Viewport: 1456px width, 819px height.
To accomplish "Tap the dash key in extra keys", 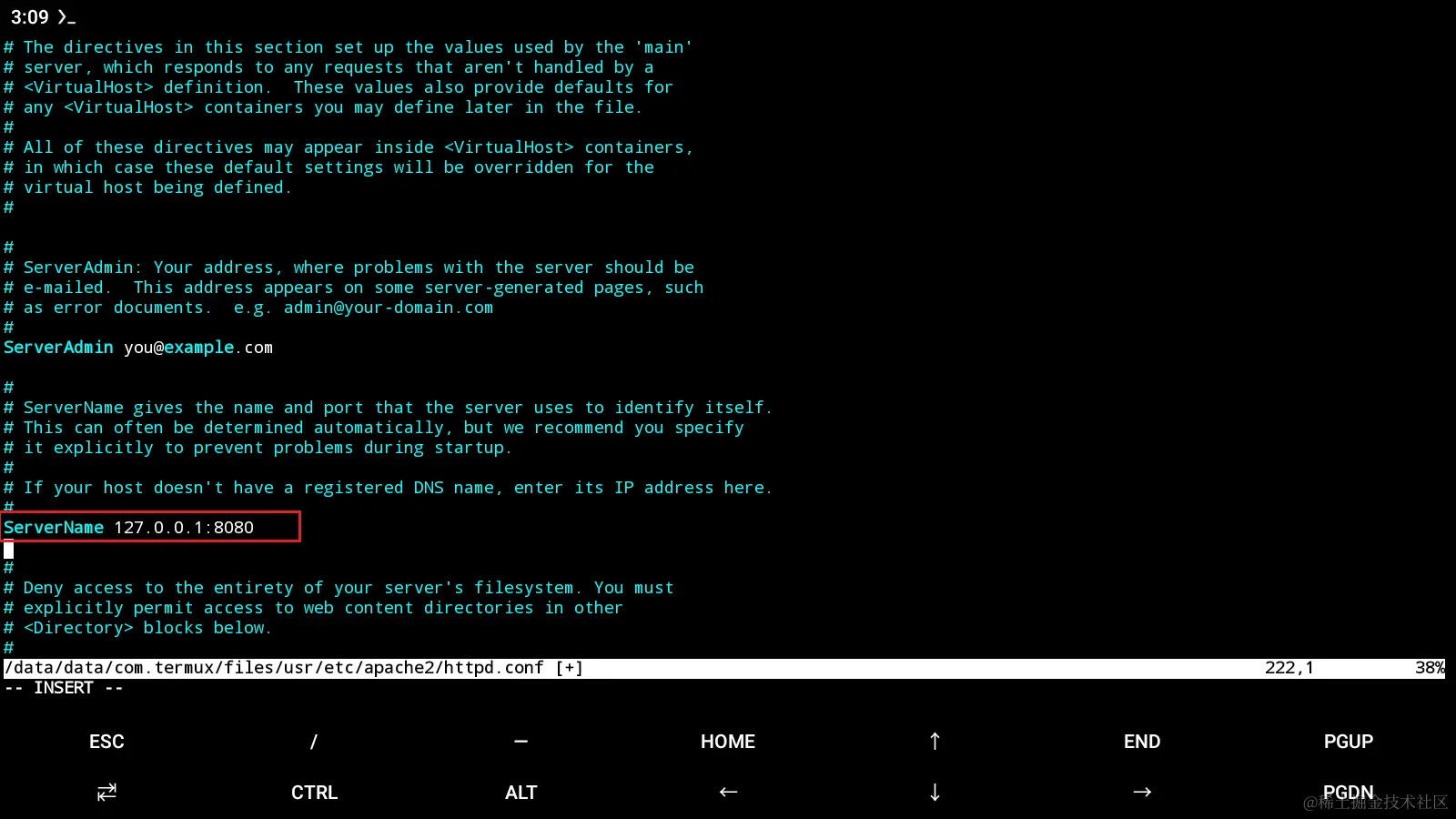I will point(521,742).
